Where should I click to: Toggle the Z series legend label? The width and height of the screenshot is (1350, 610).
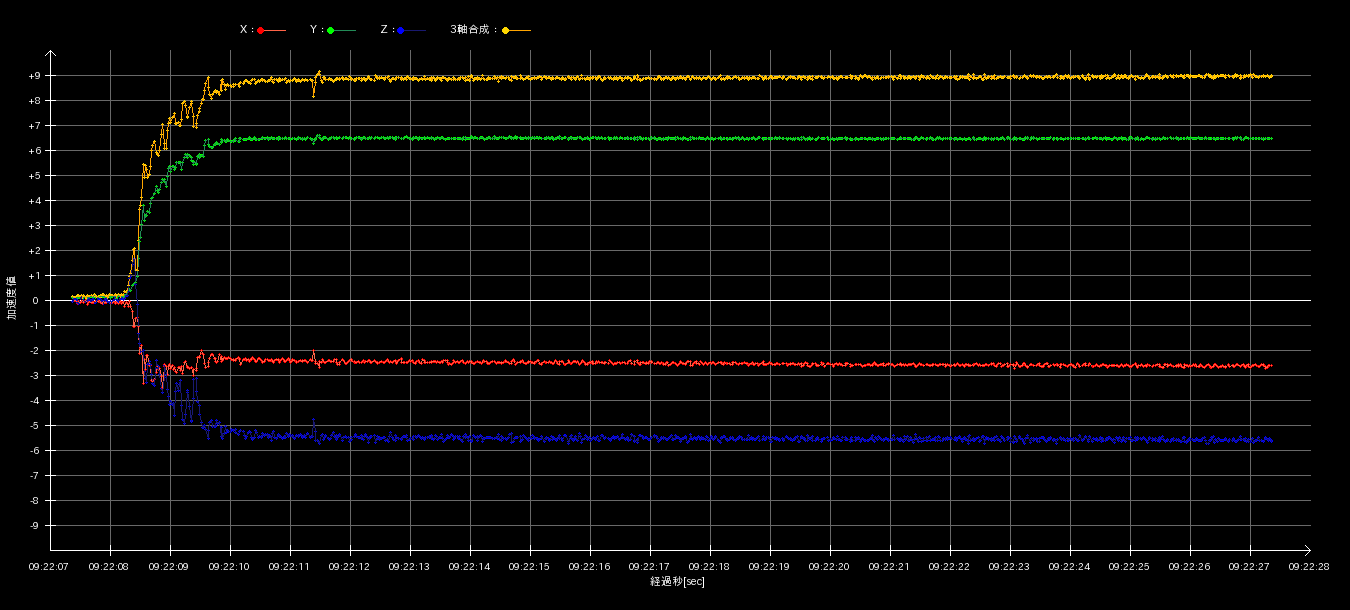coord(385,30)
